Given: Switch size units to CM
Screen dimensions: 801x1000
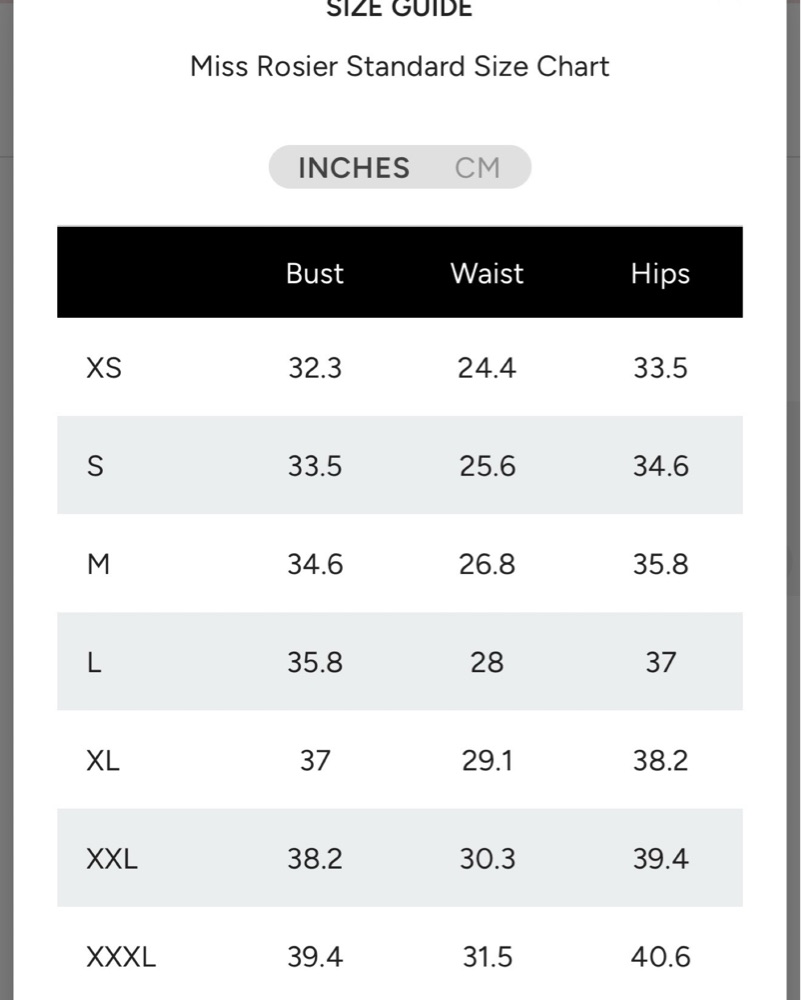Looking at the screenshot, I should (x=477, y=168).
